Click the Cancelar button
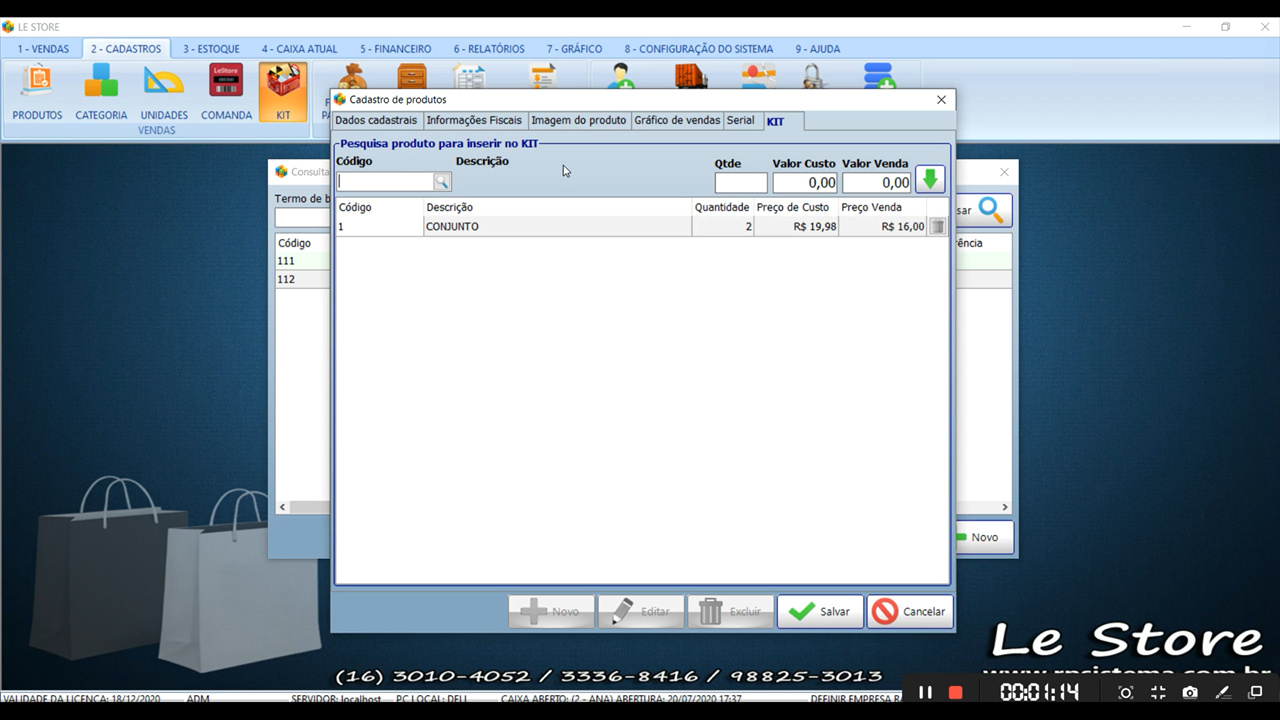The image size is (1280, 720). pos(910,612)
